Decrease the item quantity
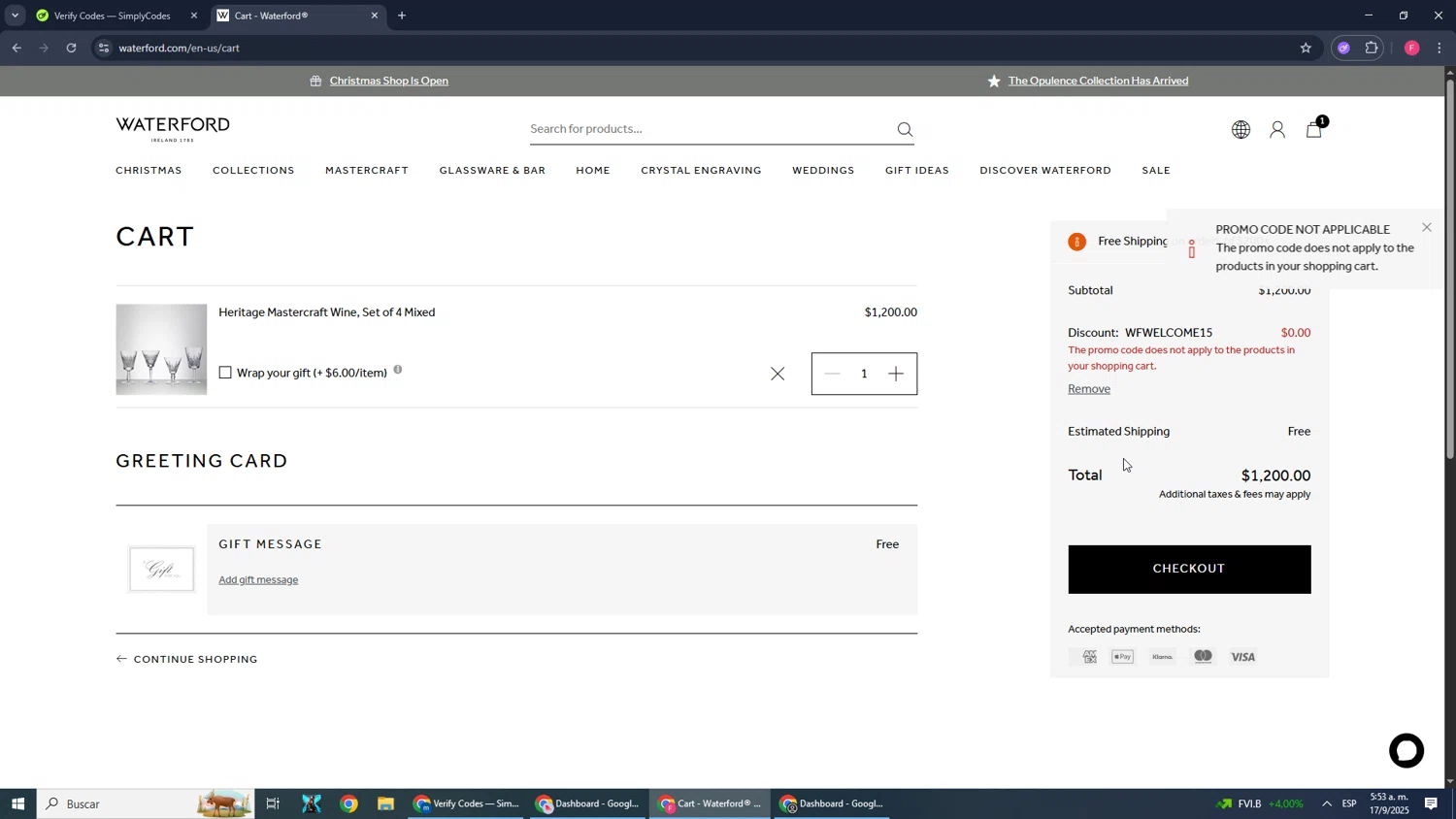The height and width of the screenshot is (819, 1456). click(832, 374)
